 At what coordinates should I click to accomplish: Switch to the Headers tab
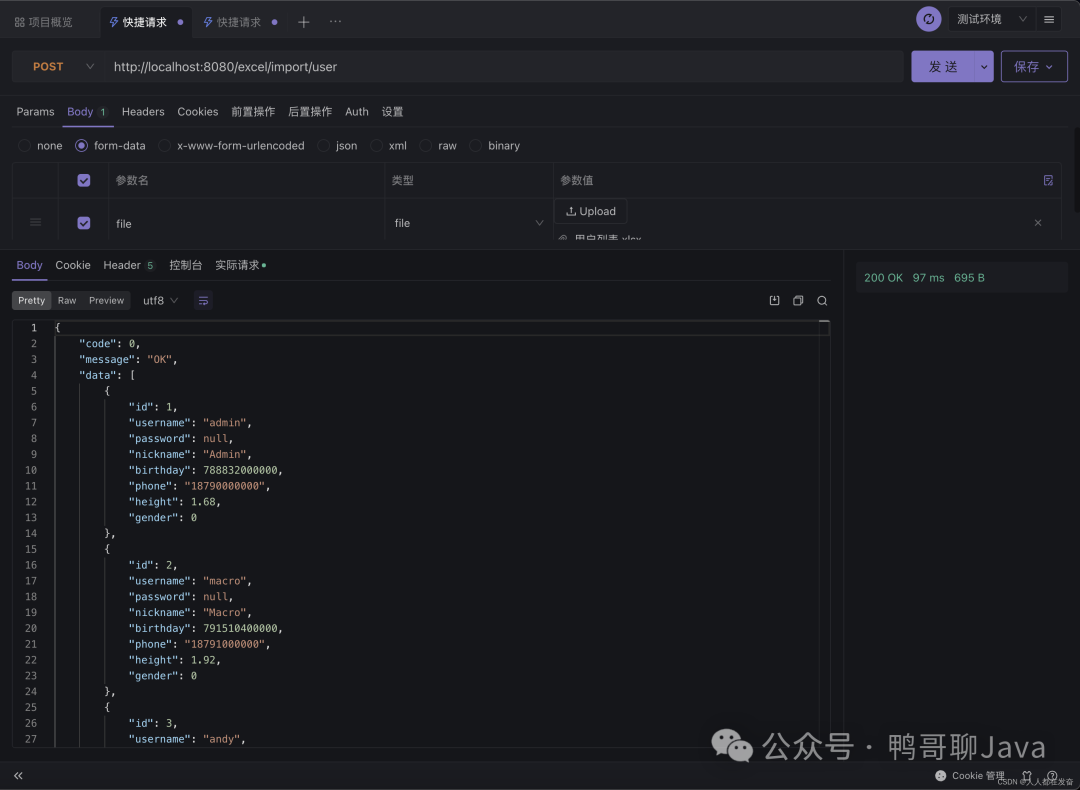(x=142, y=112)
